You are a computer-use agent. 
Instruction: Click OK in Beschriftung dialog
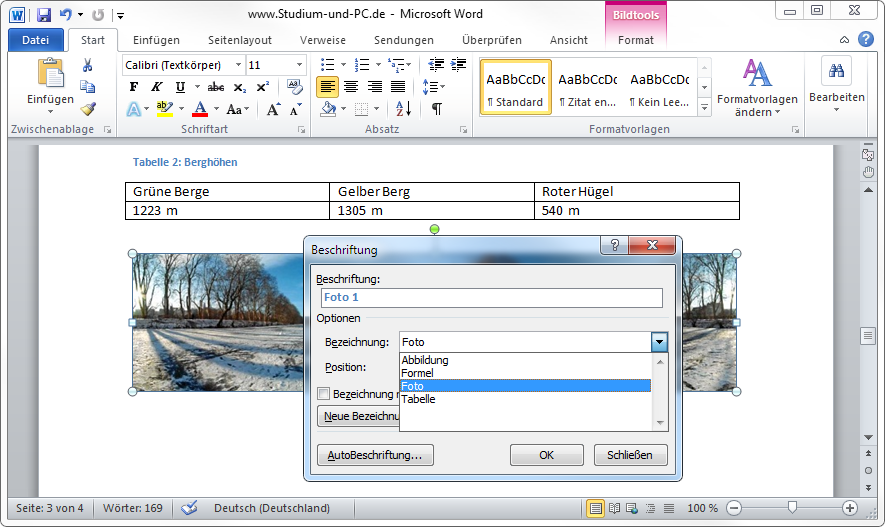(546, 455)
